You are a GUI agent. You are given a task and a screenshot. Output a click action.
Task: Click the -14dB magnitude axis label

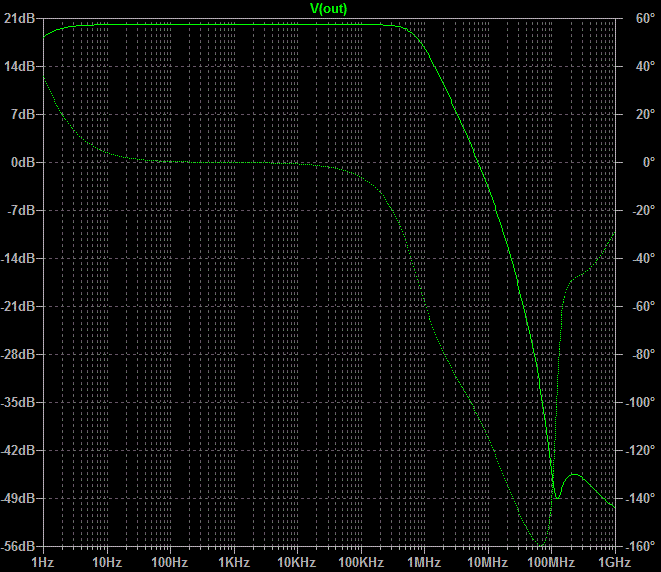point(18,258)
